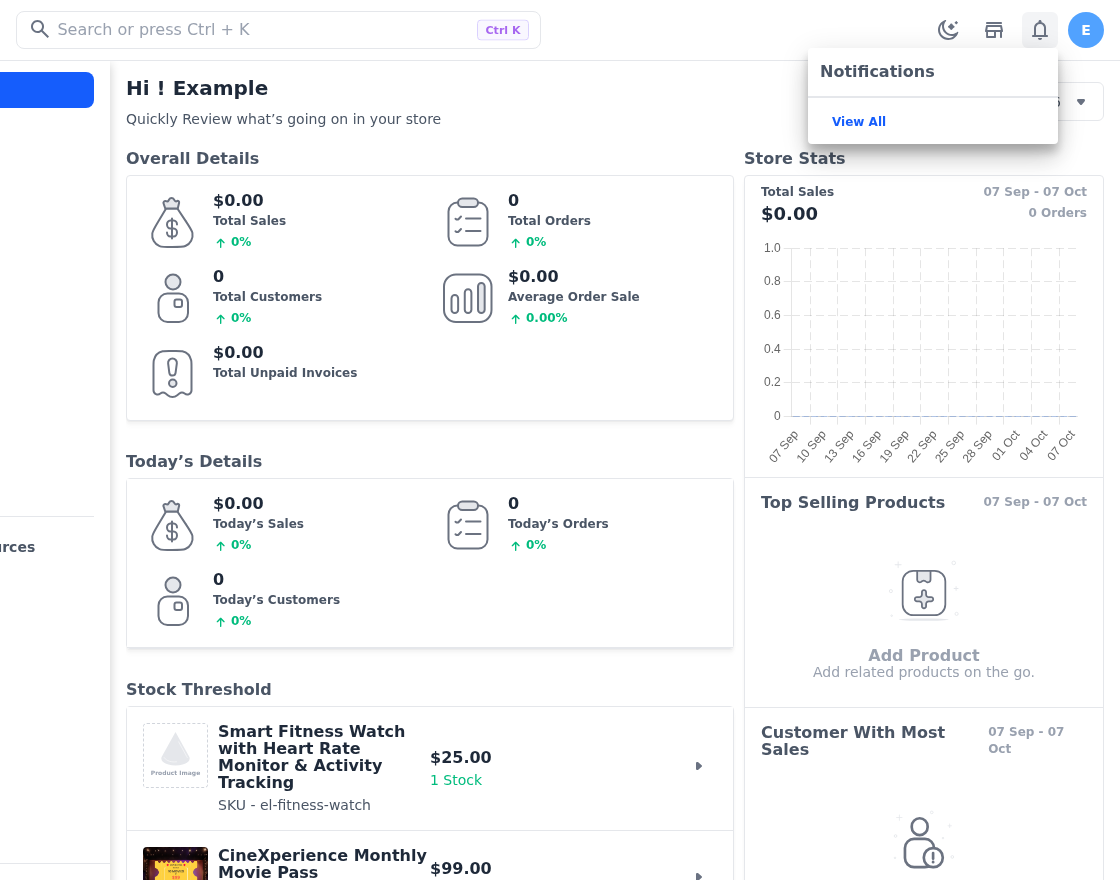Viewport: 1120px width, 880px height.
Task: Click the Add Product placeholder icon
Action: point(924,592)
